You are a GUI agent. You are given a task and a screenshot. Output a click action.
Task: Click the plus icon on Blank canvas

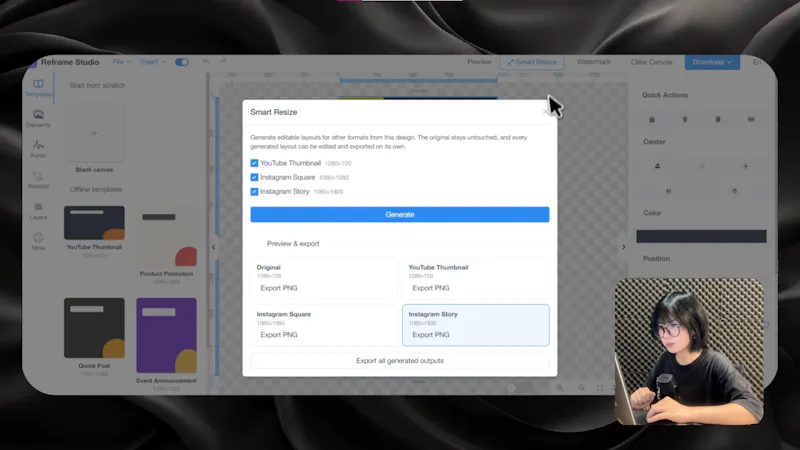94,133
